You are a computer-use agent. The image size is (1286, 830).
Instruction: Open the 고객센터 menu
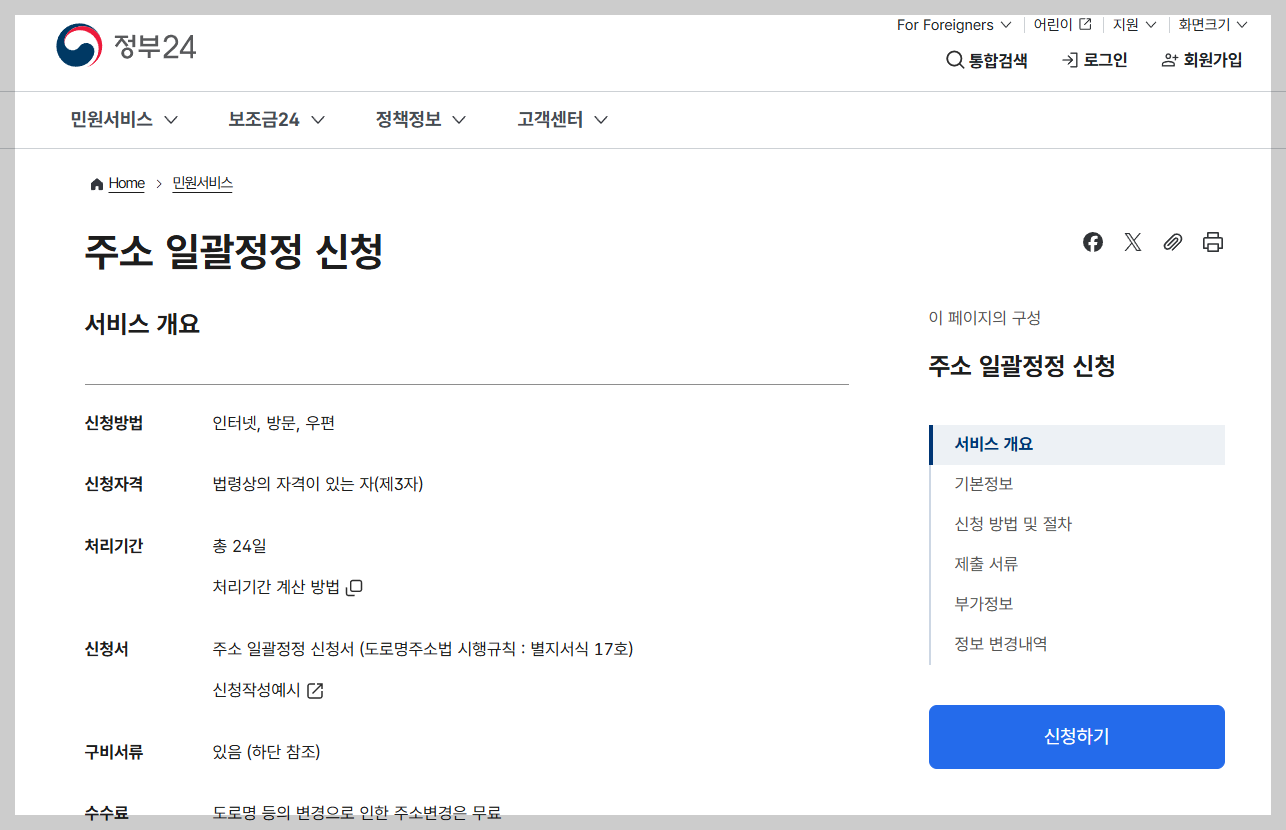pyautogui.click(x=551, y=119)
